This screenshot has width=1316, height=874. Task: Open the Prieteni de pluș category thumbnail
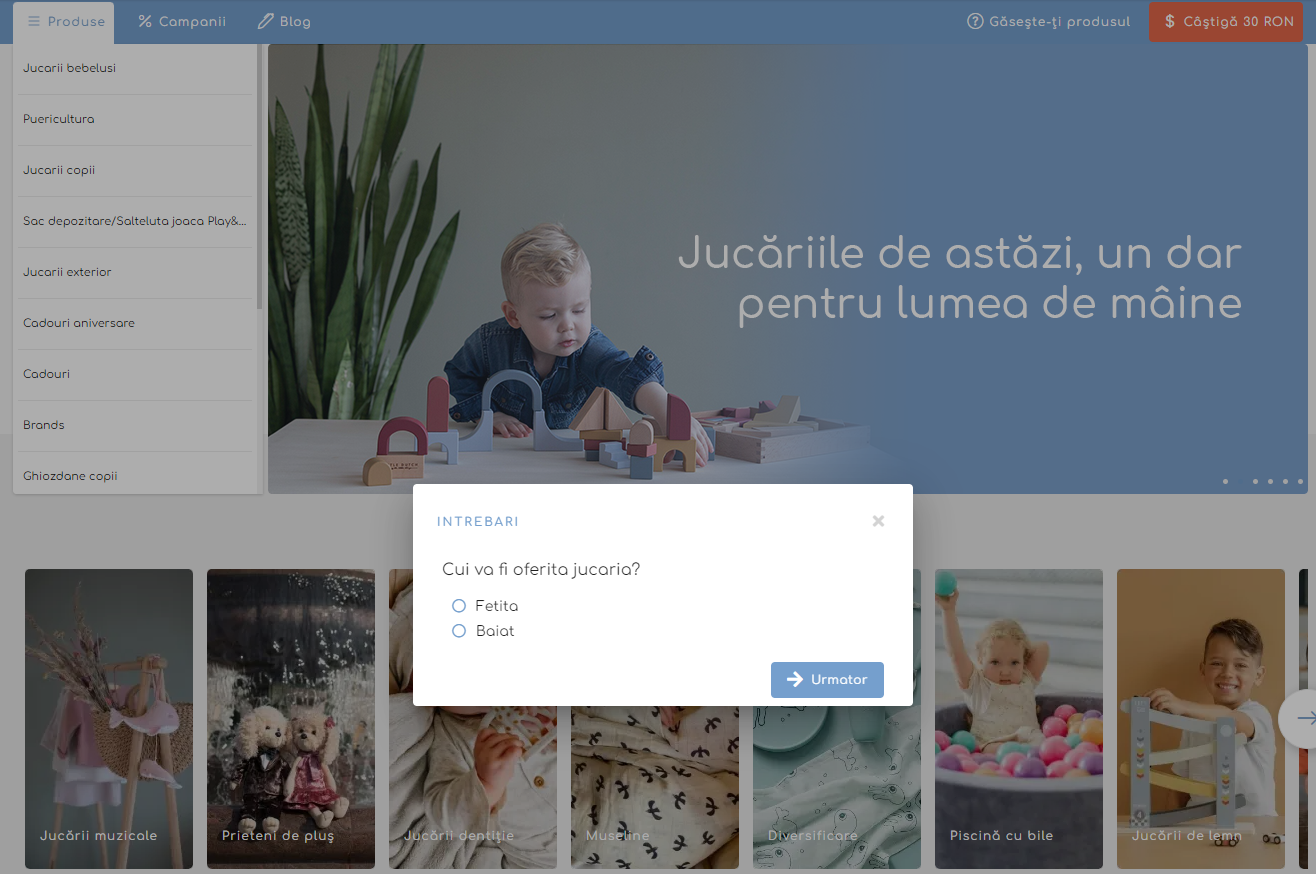coord(290,718)
